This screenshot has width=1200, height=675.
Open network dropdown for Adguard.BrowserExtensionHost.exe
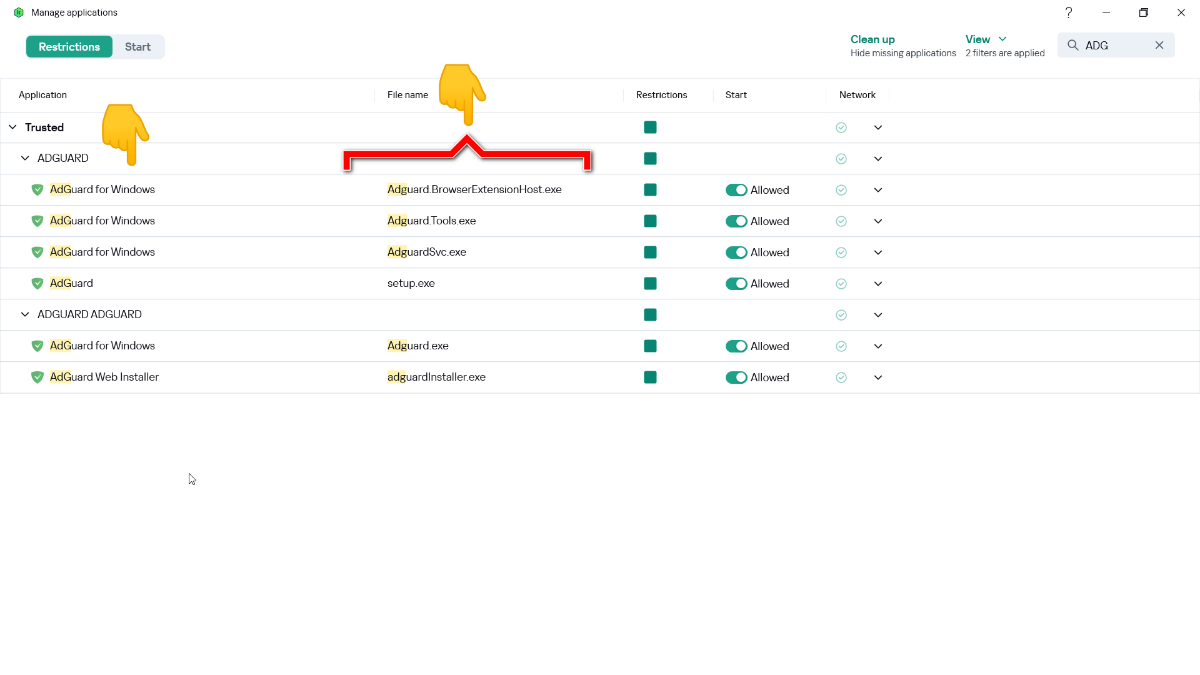click(x=878, y=190)
